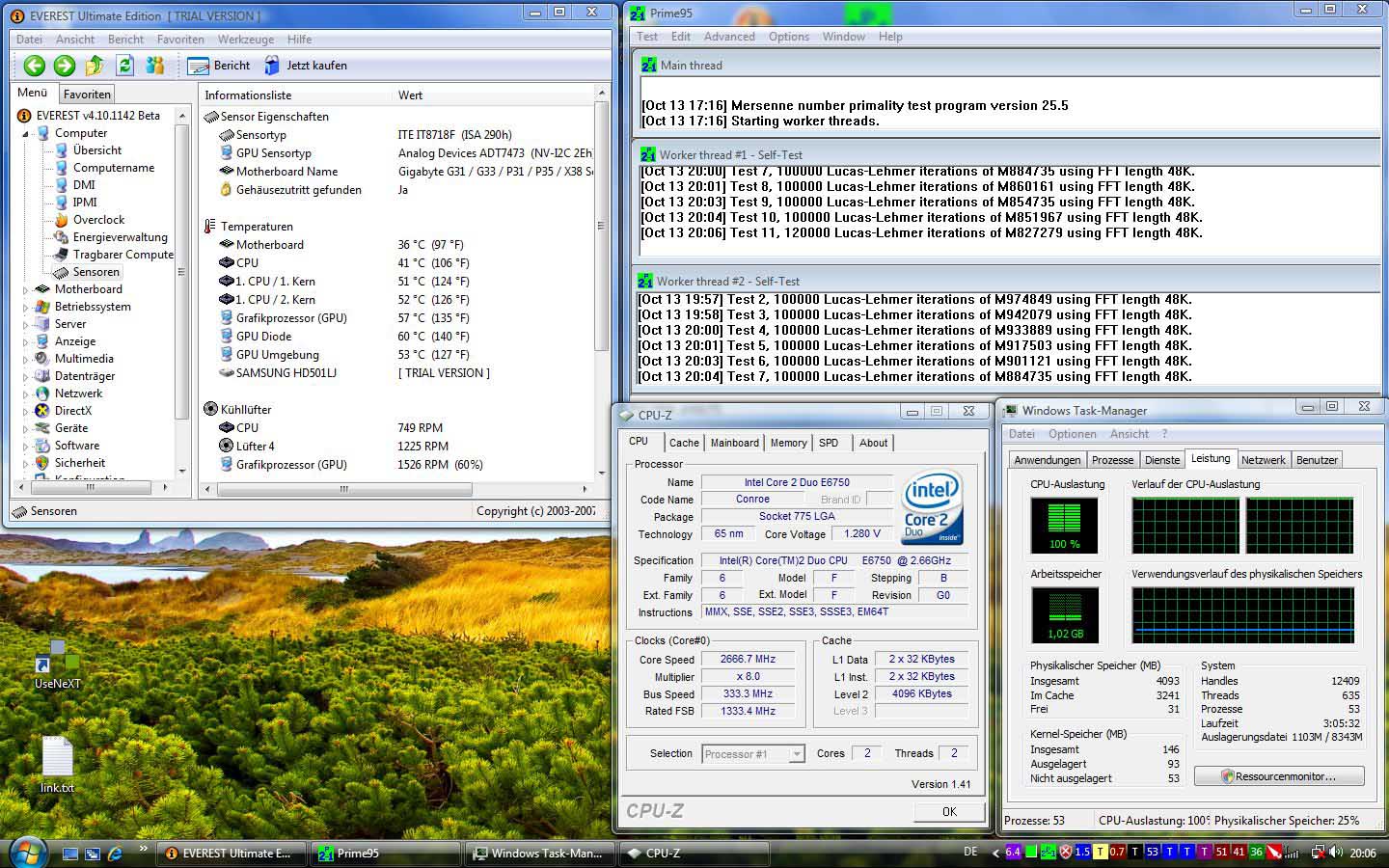This screenshot has width=1389, height=868.
Task: Click the Intel Core 2 Duo logo in CPU-Z
Action: [932, 507]
